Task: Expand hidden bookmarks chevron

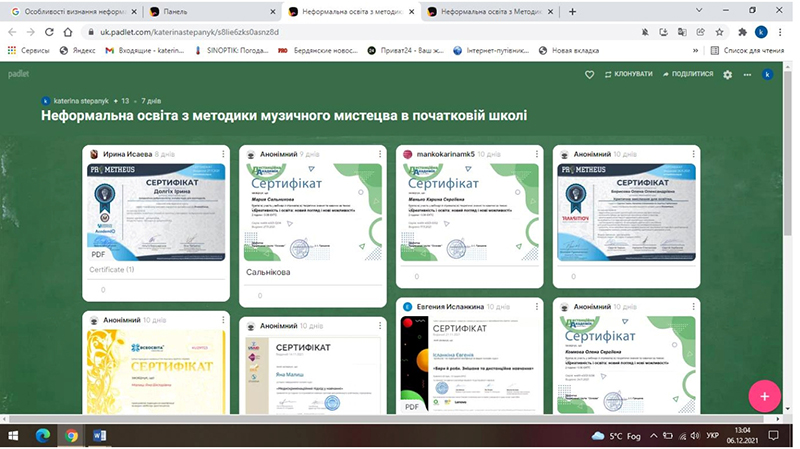Action: pyautogui.click(x=695, y=51)
